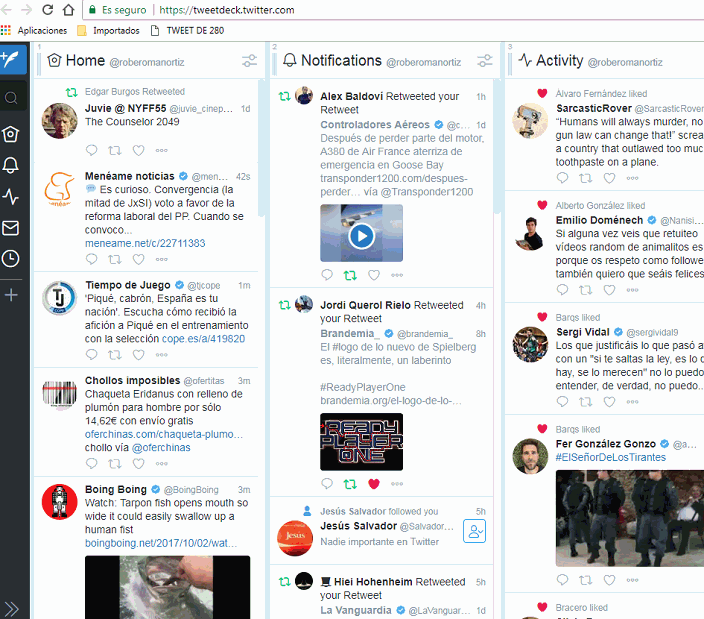Like the Tiempo de Juego tweet

click(x=138, y=355)
